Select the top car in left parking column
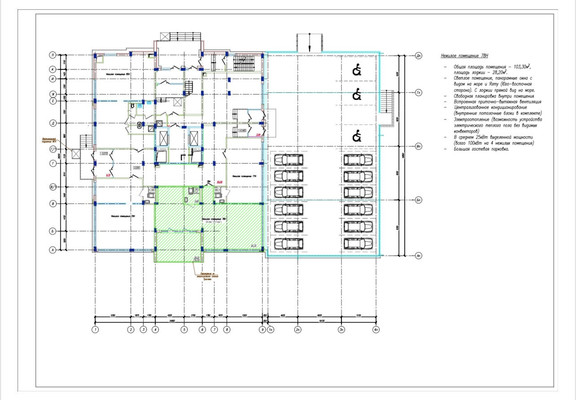 coord(289,160)
